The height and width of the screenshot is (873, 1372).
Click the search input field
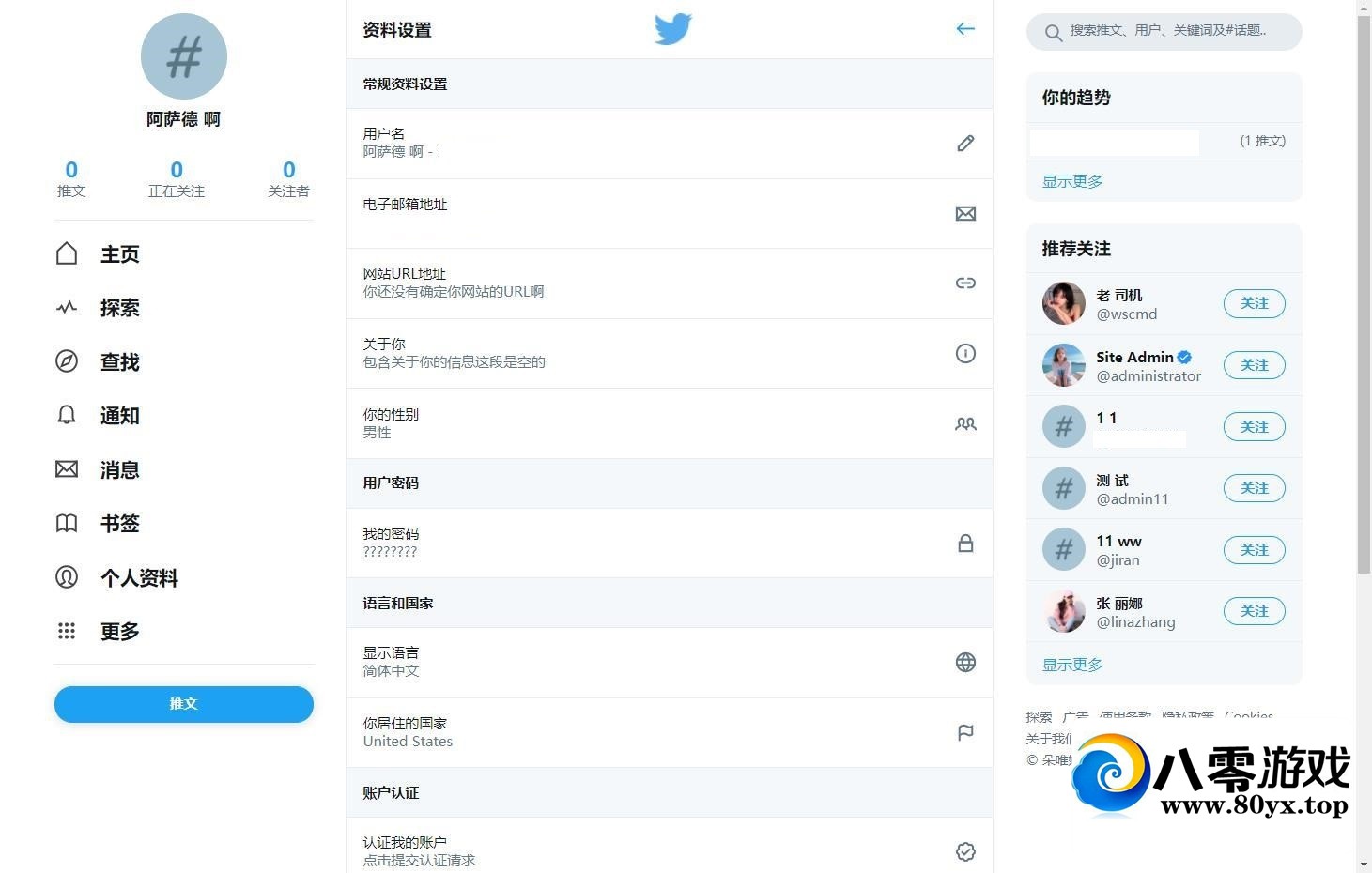click(1164, 32)
